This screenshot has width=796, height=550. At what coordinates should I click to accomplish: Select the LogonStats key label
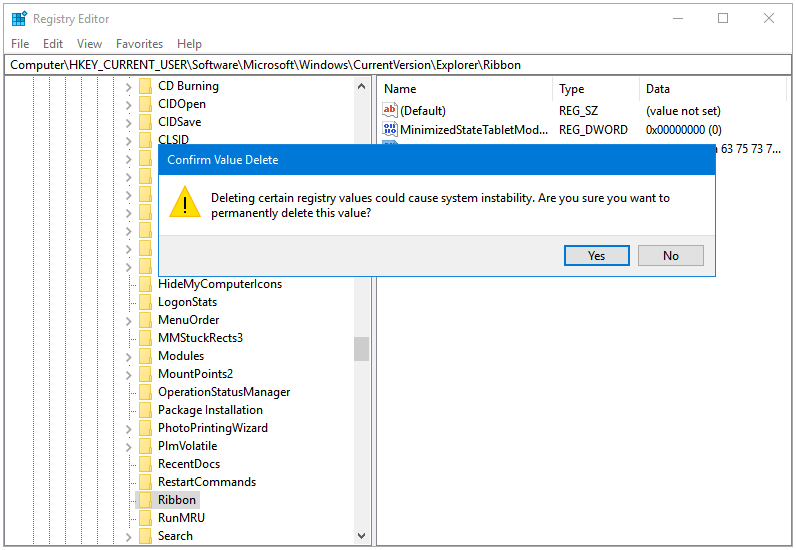(x=187, y=302)
